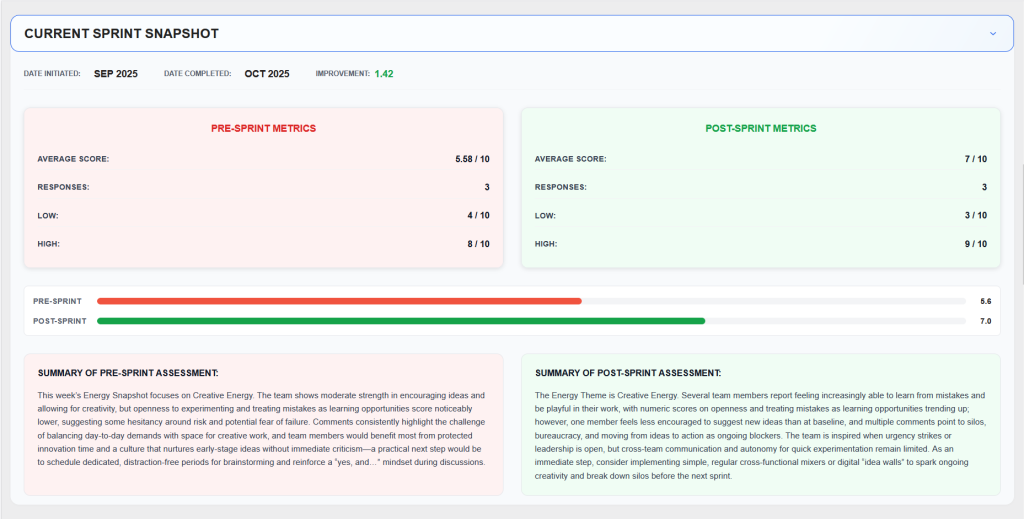This screenshot has height=519, width=1024.
Task: Click the green Post-Sprint progress bar
Action: coord(401,321)
